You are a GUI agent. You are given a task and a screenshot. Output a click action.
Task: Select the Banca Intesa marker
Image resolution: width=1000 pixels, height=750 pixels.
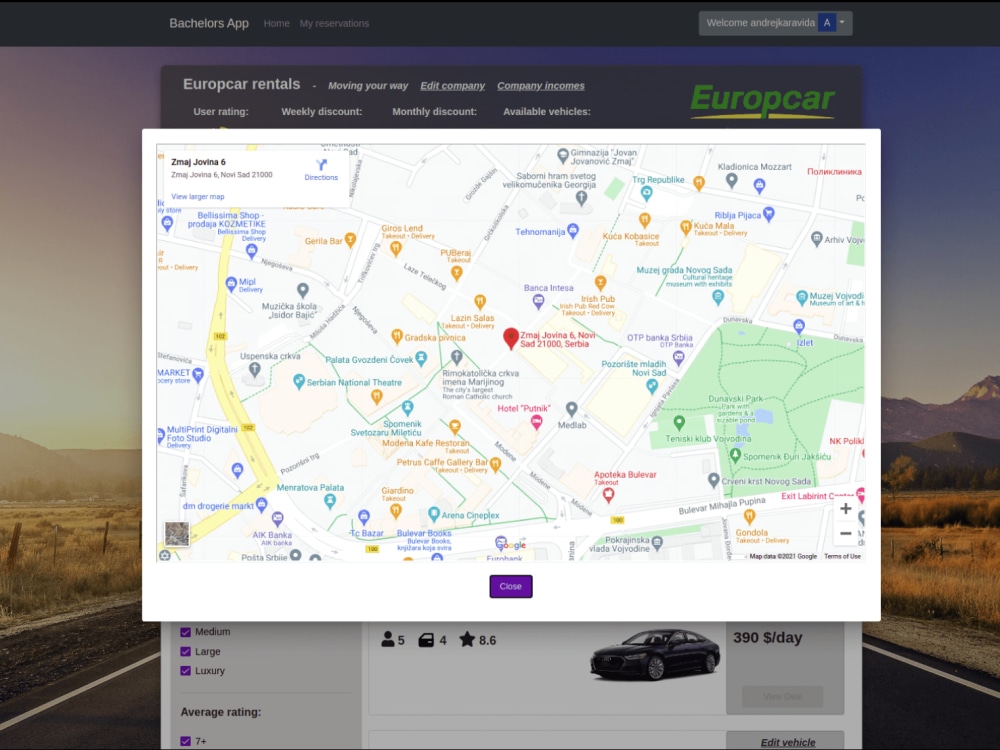(538, 302)
